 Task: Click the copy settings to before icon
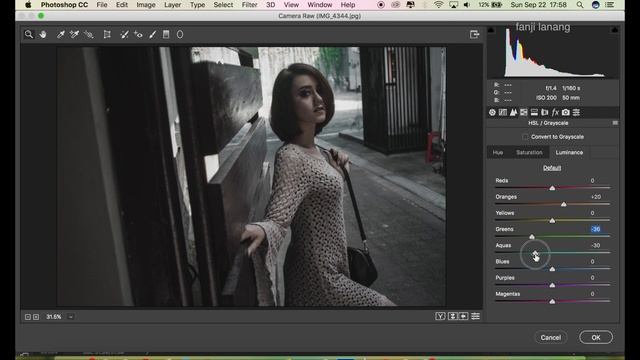[x=464, y=316]
